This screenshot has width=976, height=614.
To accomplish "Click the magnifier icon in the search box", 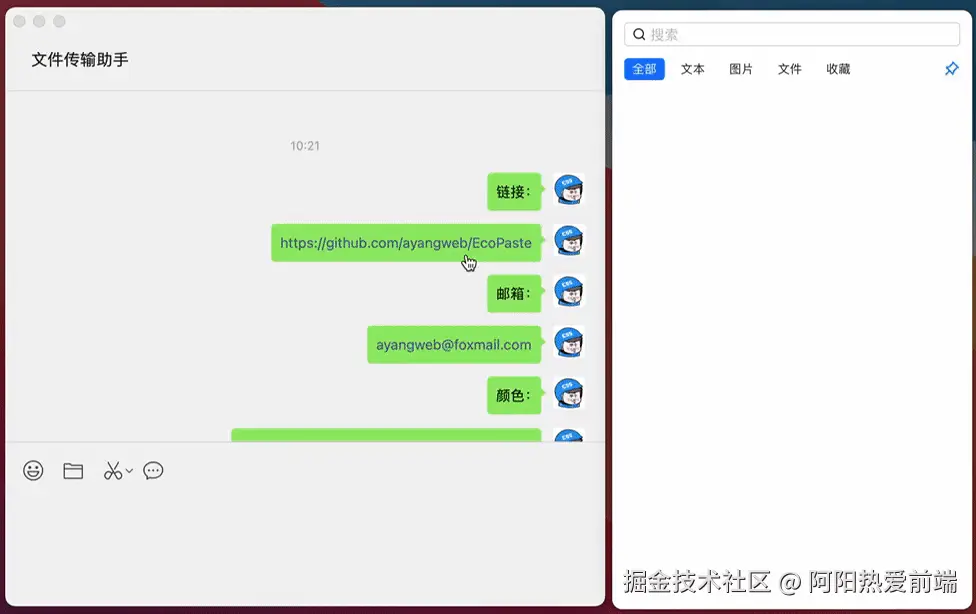I will pyautogui.click(x=639, y=34).
